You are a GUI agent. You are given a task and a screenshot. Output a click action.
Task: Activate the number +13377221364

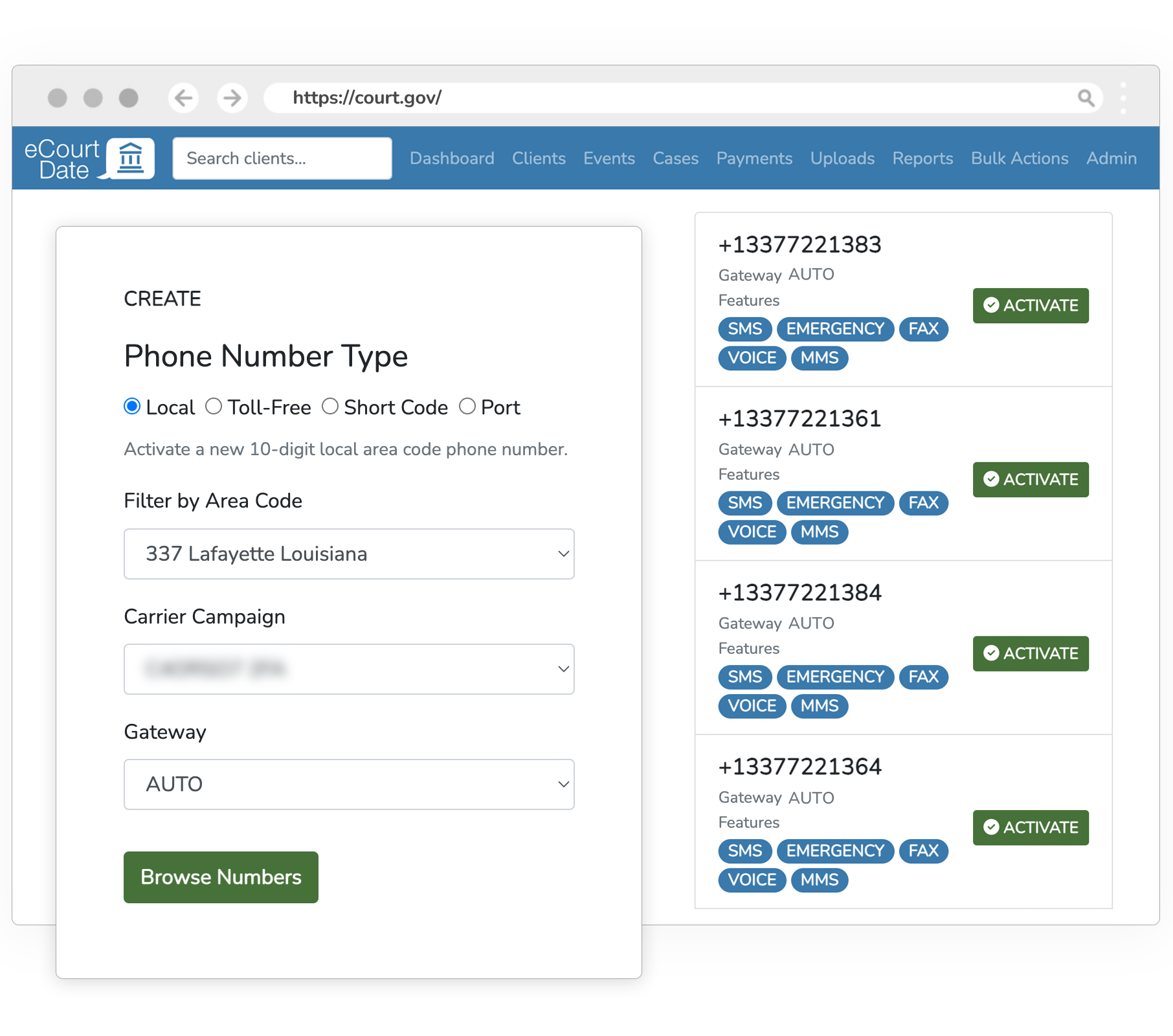pos(1031,828)
